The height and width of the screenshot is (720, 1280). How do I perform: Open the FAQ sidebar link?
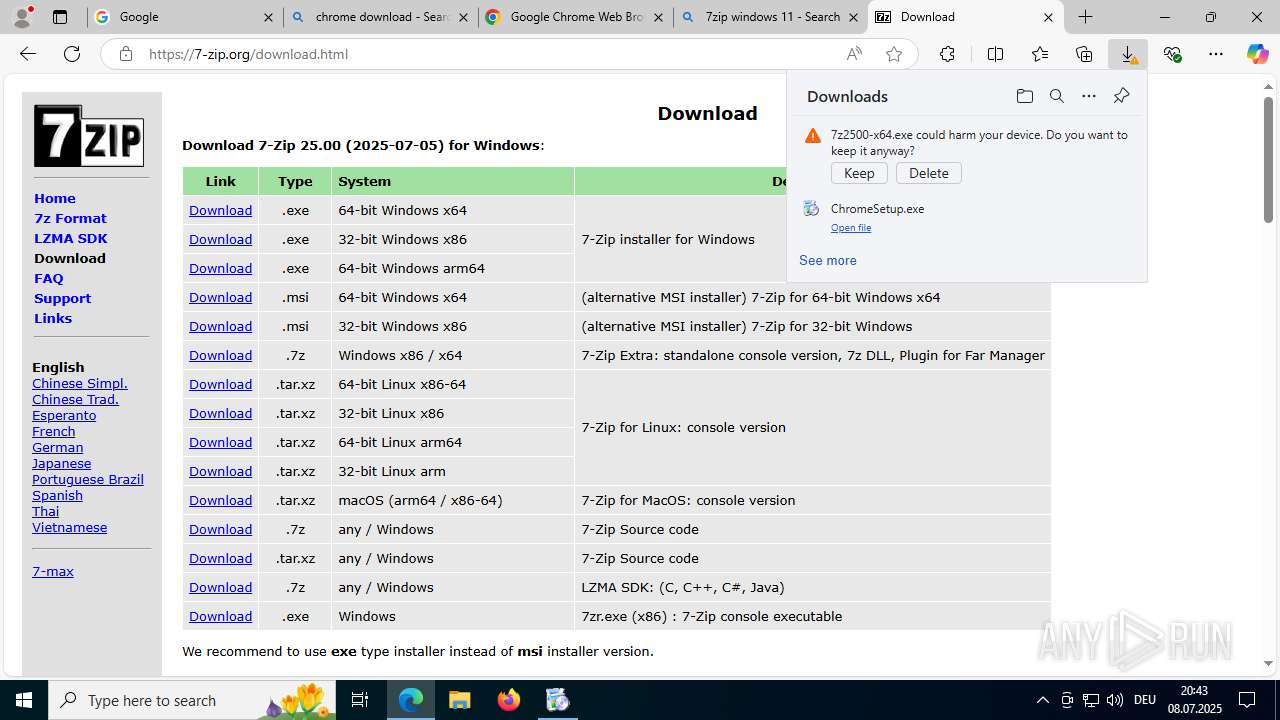point(48,278)
